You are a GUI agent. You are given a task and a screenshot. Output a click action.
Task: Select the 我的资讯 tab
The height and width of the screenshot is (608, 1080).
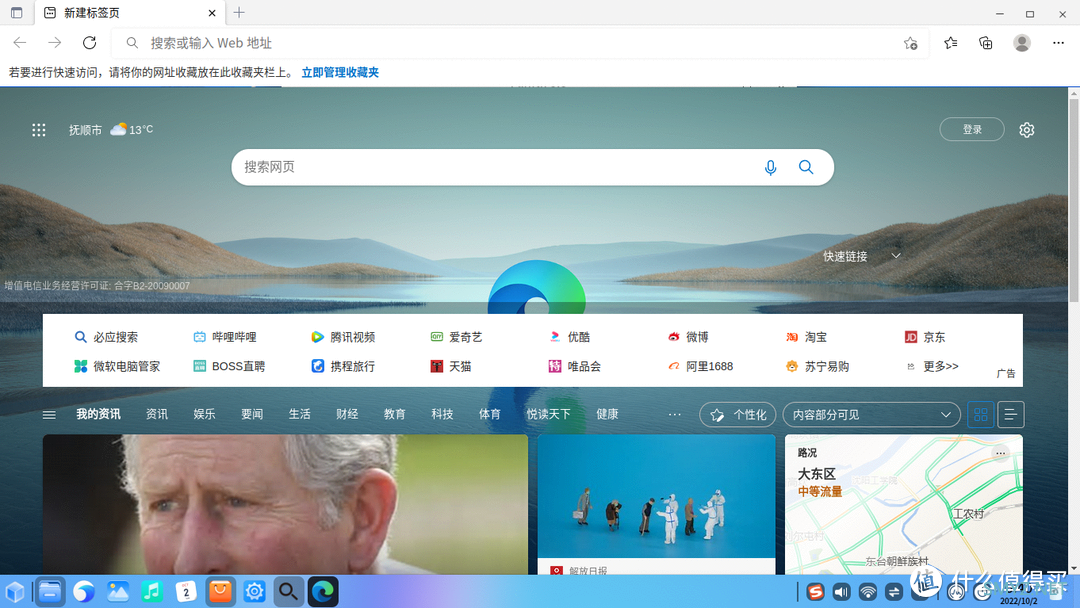coord(98,414)
